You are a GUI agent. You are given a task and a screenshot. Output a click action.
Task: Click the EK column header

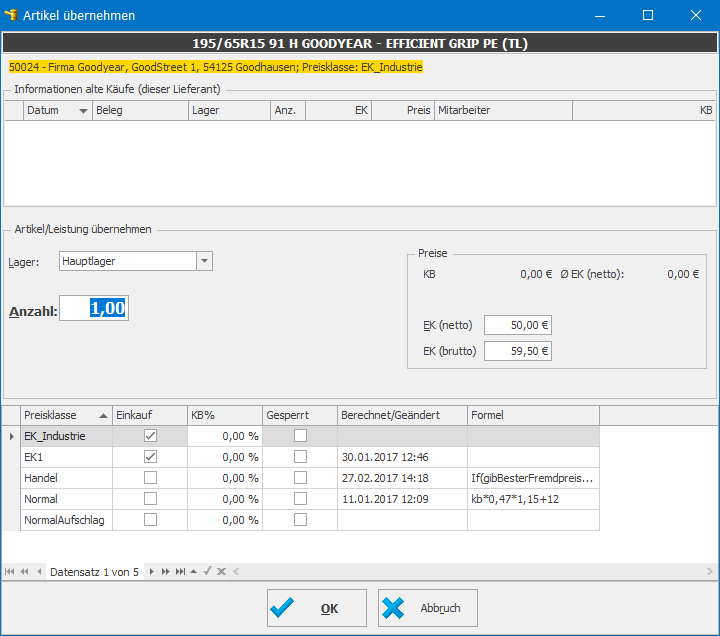click(x=338, y=110)
